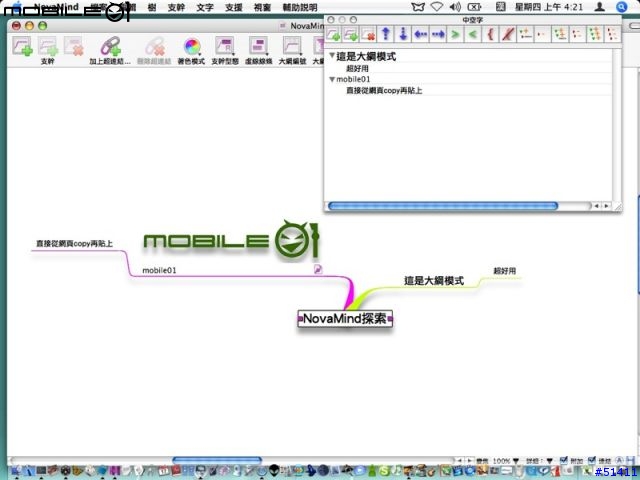Select the mobile01 row in outline panel

tap(469, 79)
